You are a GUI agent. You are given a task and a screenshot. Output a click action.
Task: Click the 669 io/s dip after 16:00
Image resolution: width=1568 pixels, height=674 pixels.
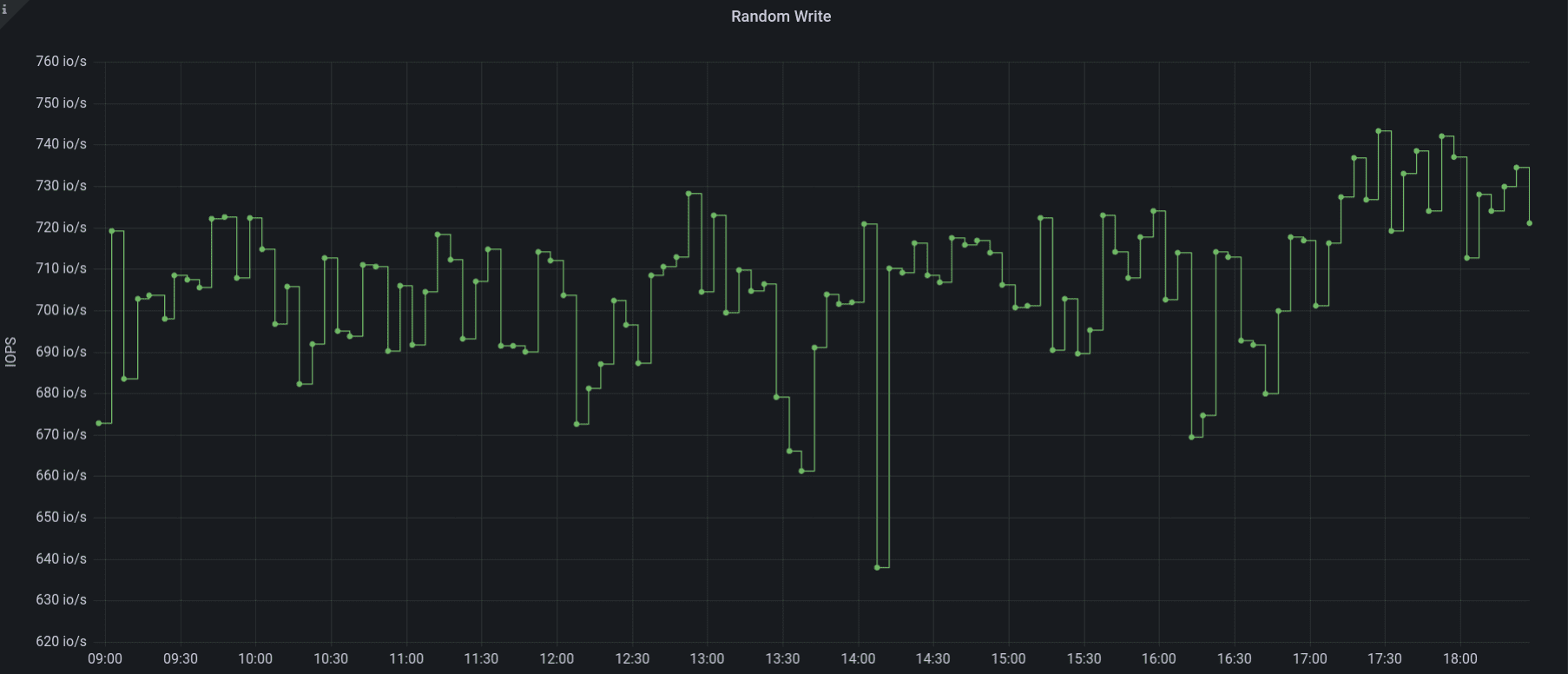(1191, 437)
